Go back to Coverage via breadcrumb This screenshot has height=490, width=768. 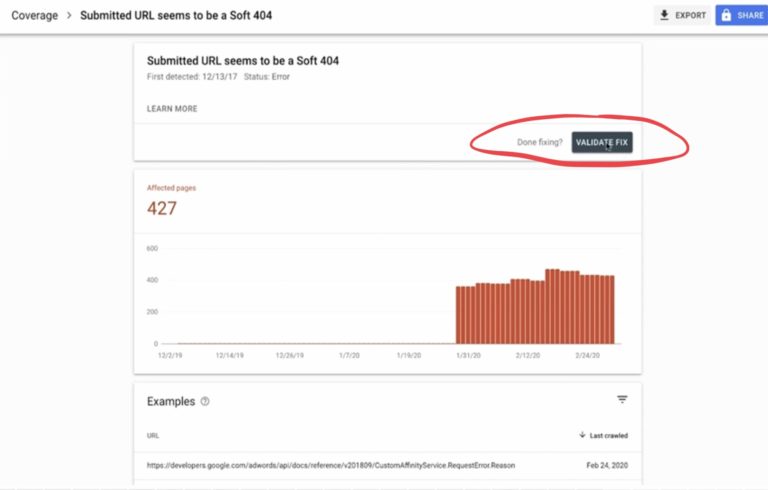pyautogui.click(x=34, y=16)
